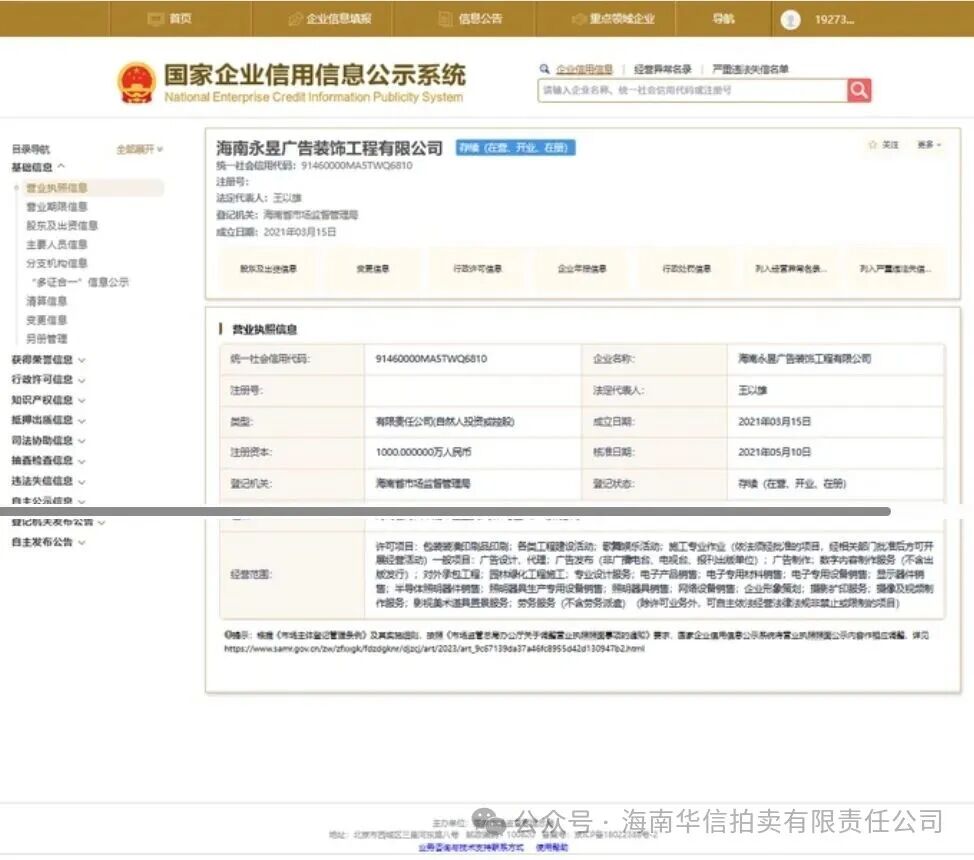
Task: Select 分支机构信息 in sidebar
Action: [x=57, y=263]
